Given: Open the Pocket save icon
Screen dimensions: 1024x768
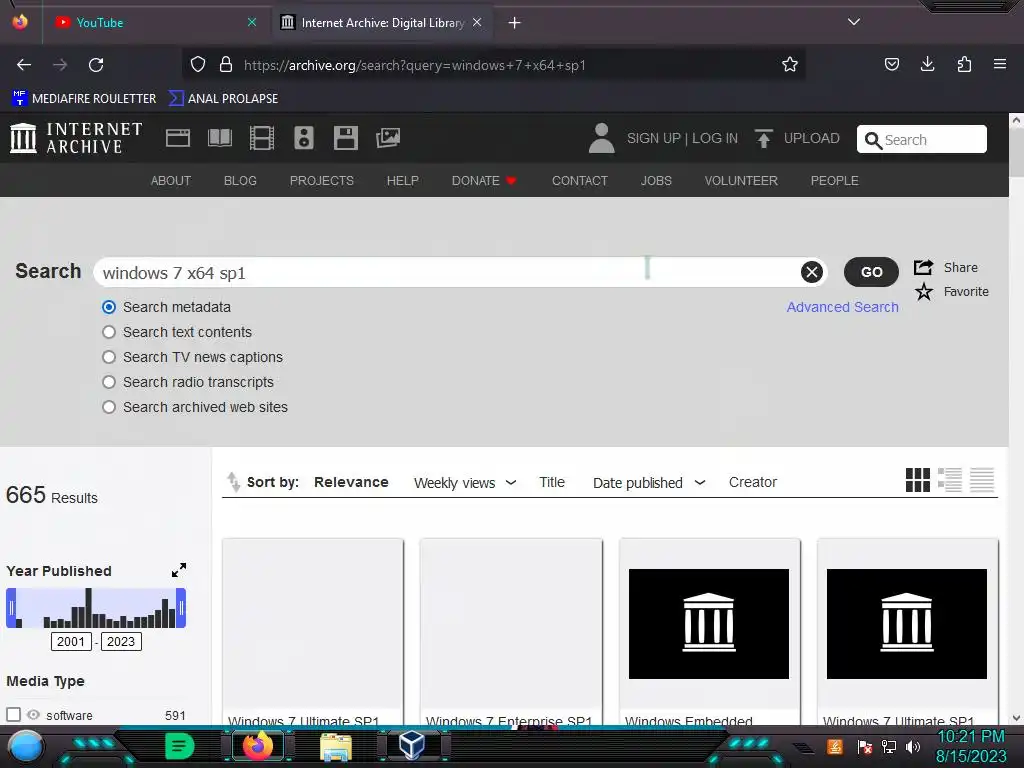Looking at the screenshot, I should click(891, 64).
